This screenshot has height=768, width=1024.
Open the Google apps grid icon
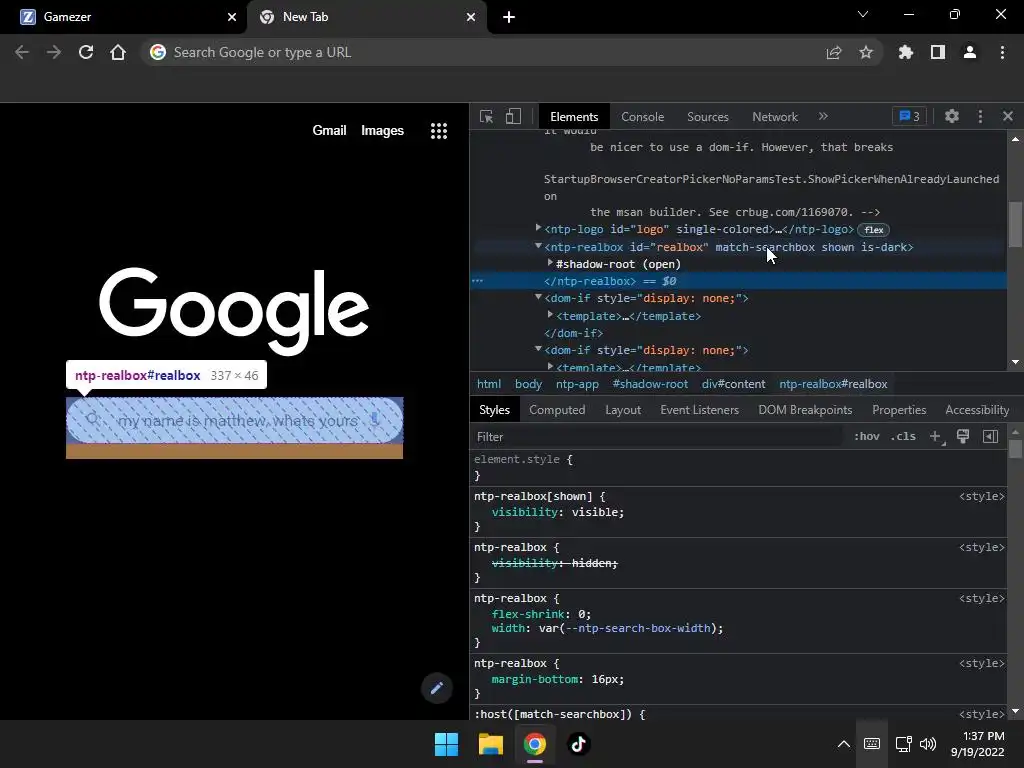[x=439, y=131]
